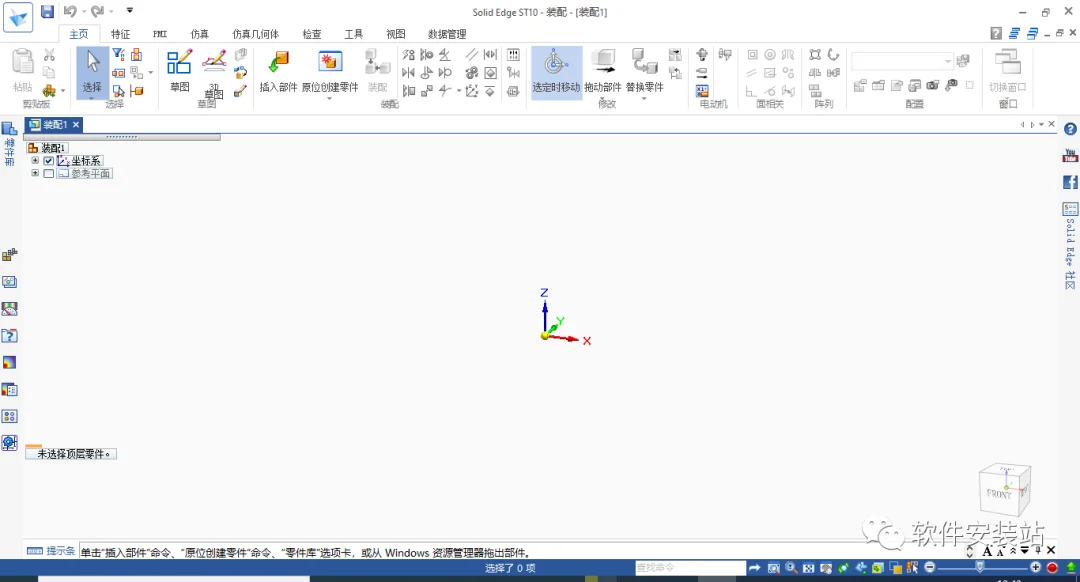Expand the 坐标系 tree node
This screenshot has height=582, width=1080.
(x=35, y=160)
